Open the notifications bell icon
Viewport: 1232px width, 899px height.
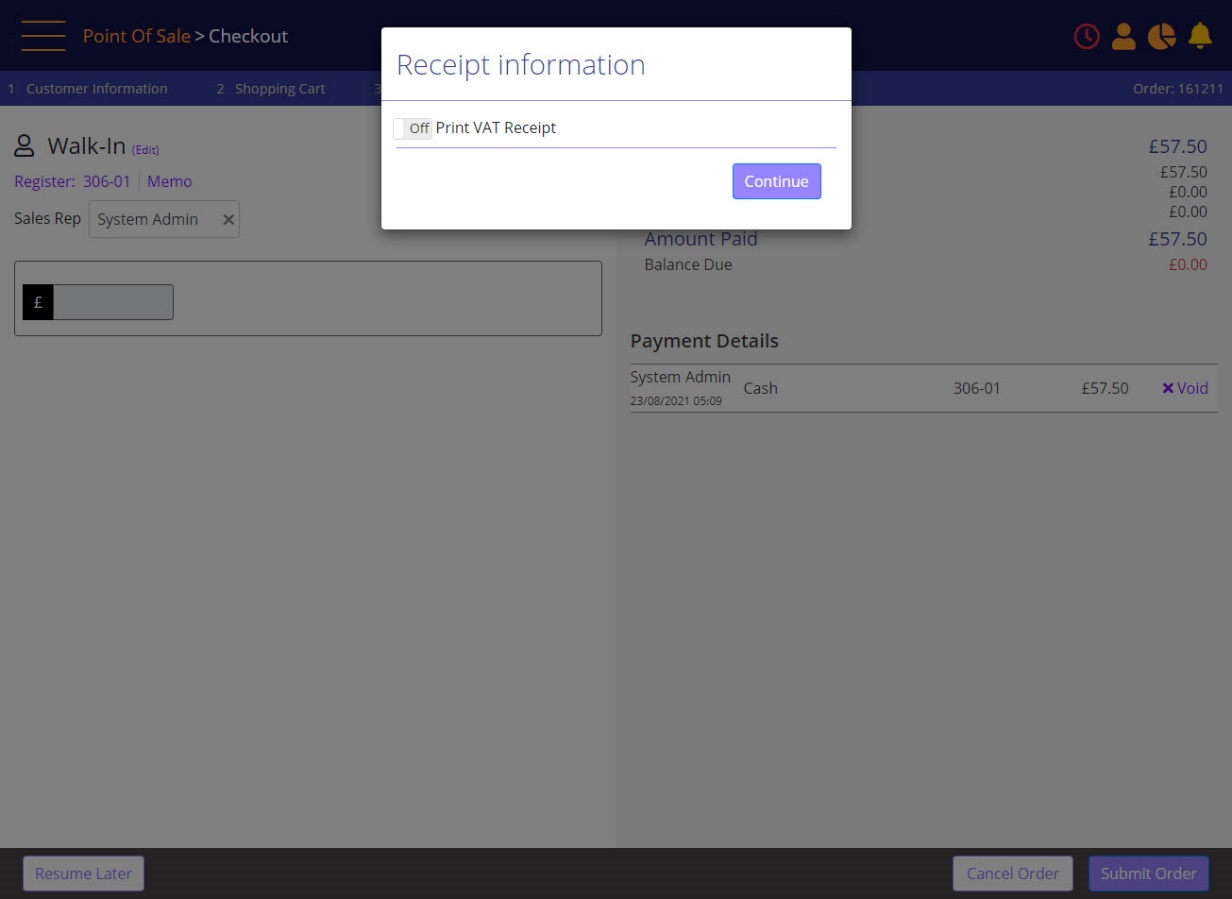1200,36
